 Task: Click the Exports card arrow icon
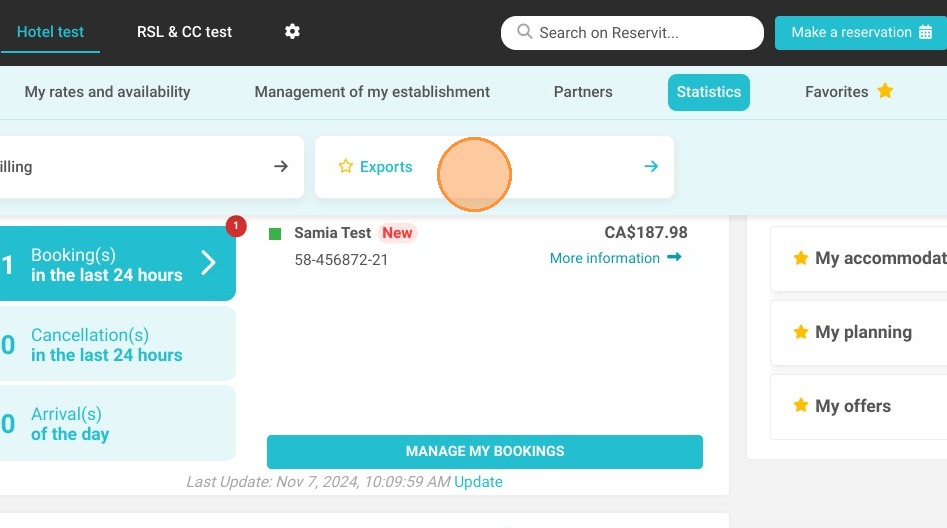(x=651, y=166)
